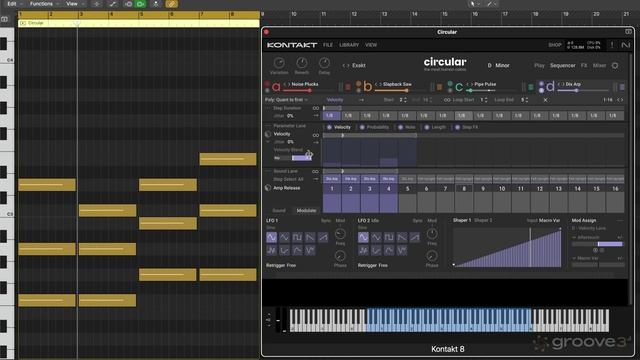This screenshot has height=360, width=640.
Task: Select the LFO 1 triangle waveform icon
Action: 284,237
